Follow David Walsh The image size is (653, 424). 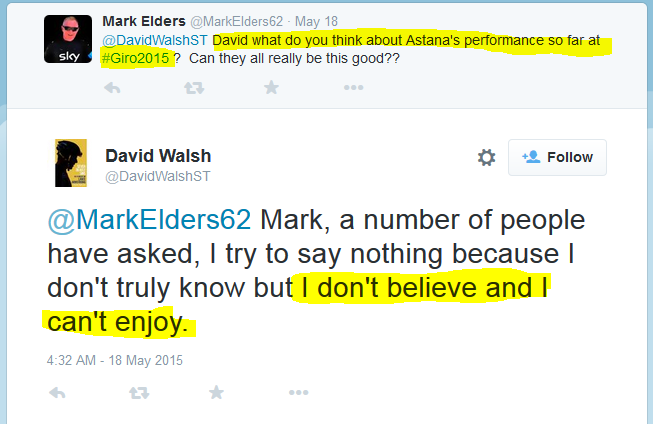pyautogui.click(x=557, y=157)
